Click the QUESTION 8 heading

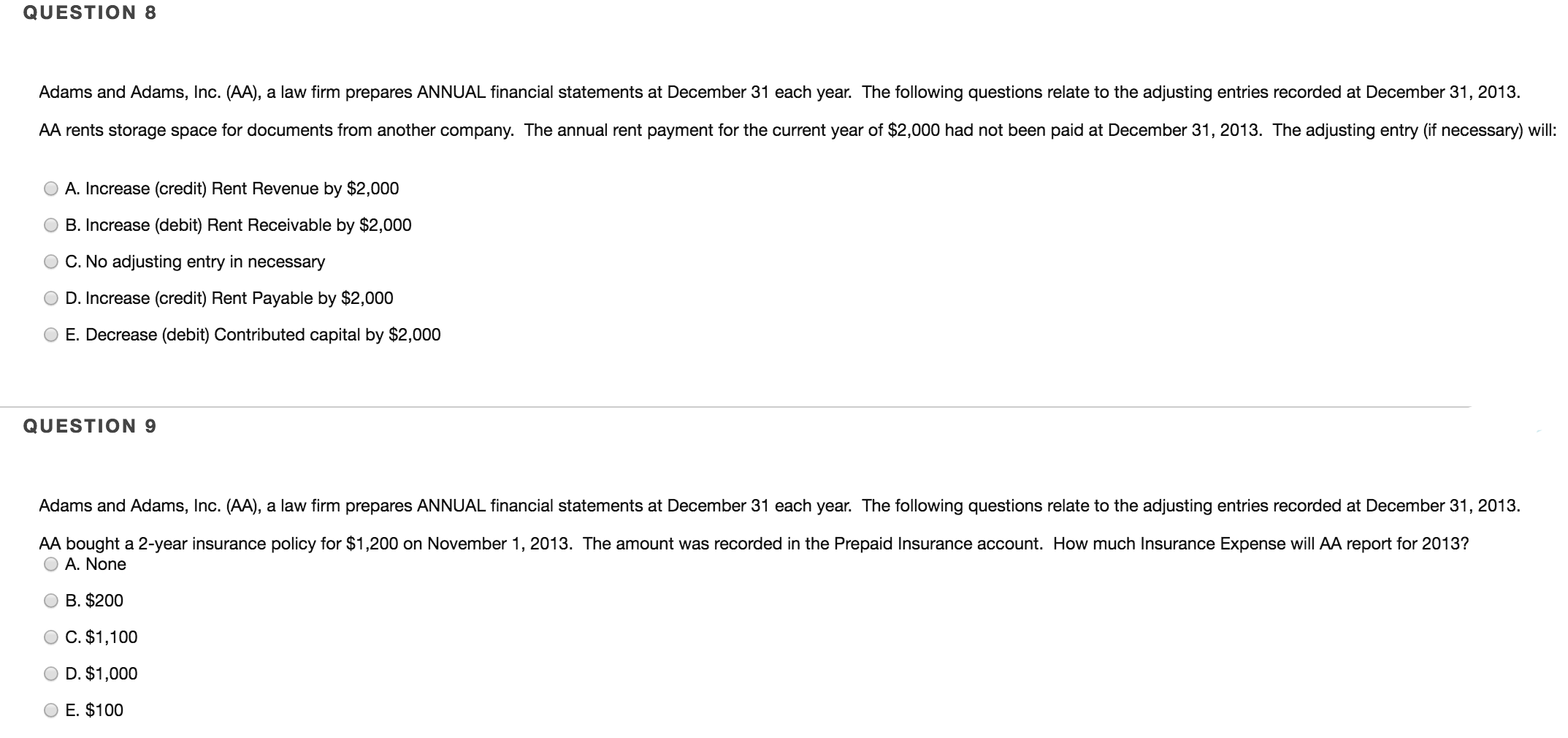(x=88, y=12)
